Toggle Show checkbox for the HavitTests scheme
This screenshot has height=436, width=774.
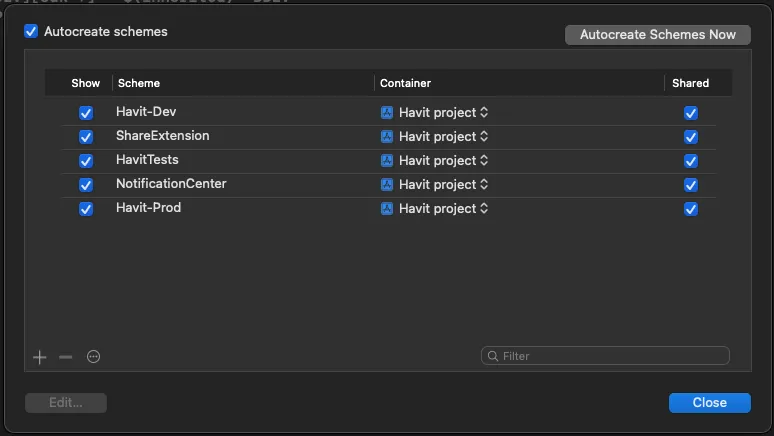tap(86, 161)
